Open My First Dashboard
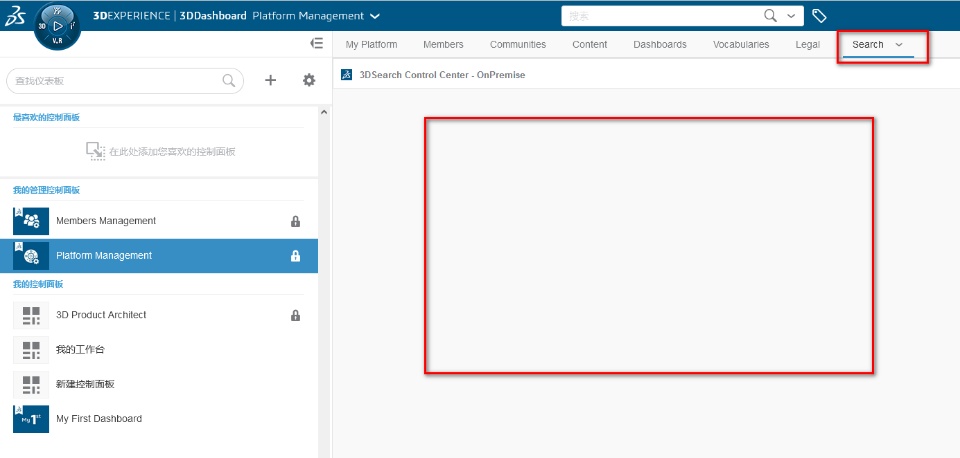This screenshot has width=960, height=458. 159,419
